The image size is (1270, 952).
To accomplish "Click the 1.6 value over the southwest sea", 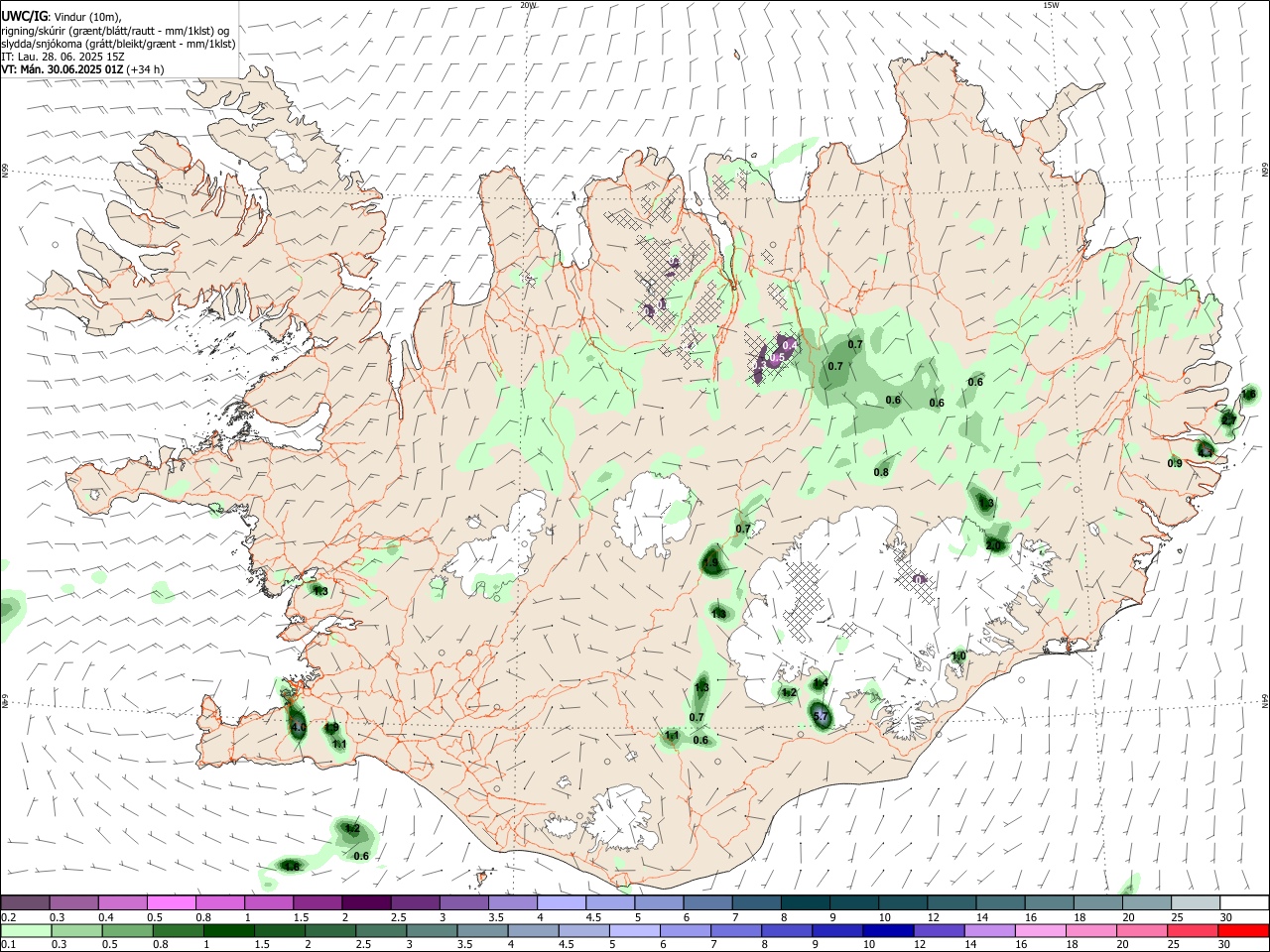I will tap(292, 867).
